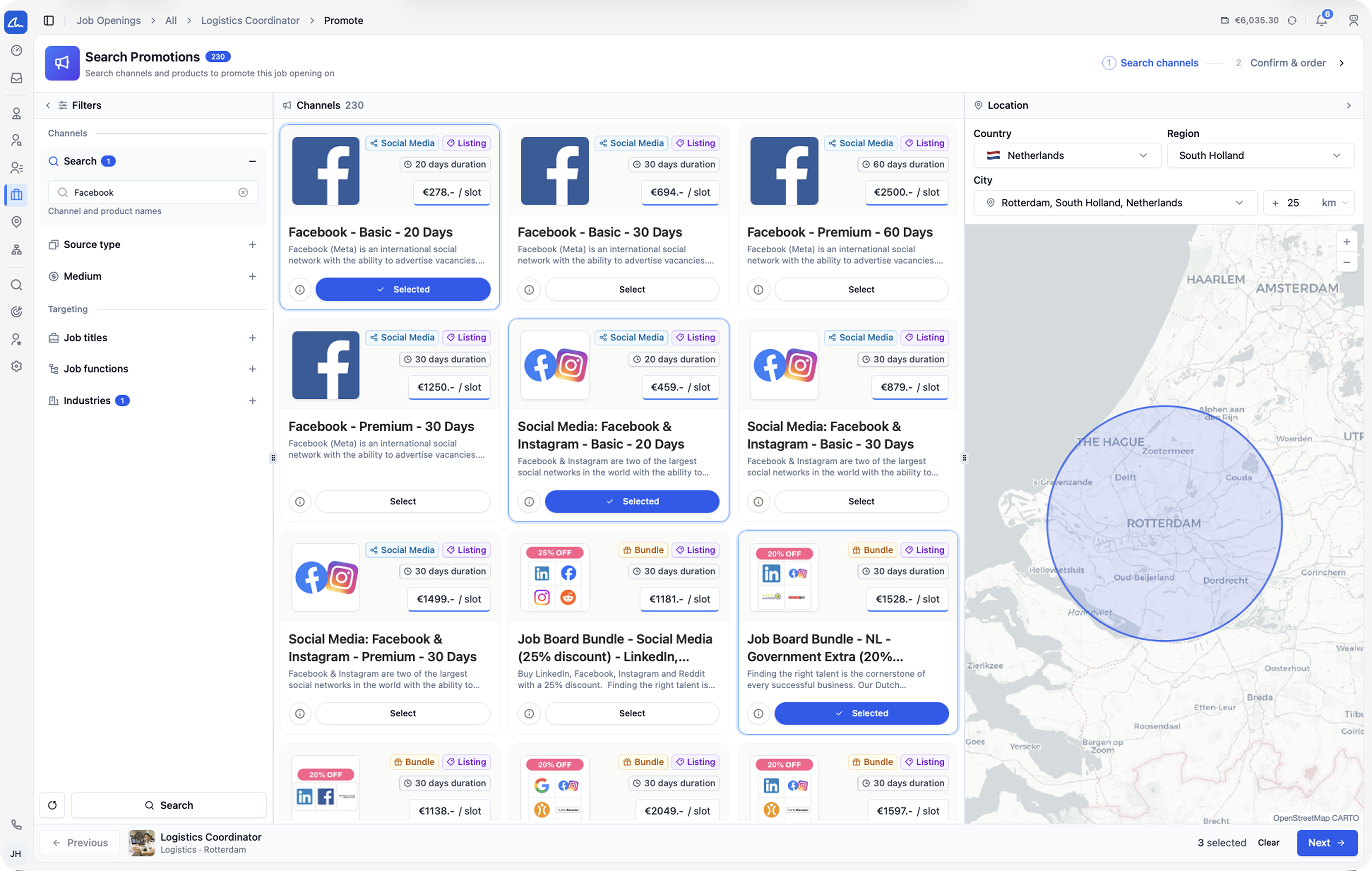Open the job openings briefcase icon
The image size is (1372, 871).
(17, 194)
